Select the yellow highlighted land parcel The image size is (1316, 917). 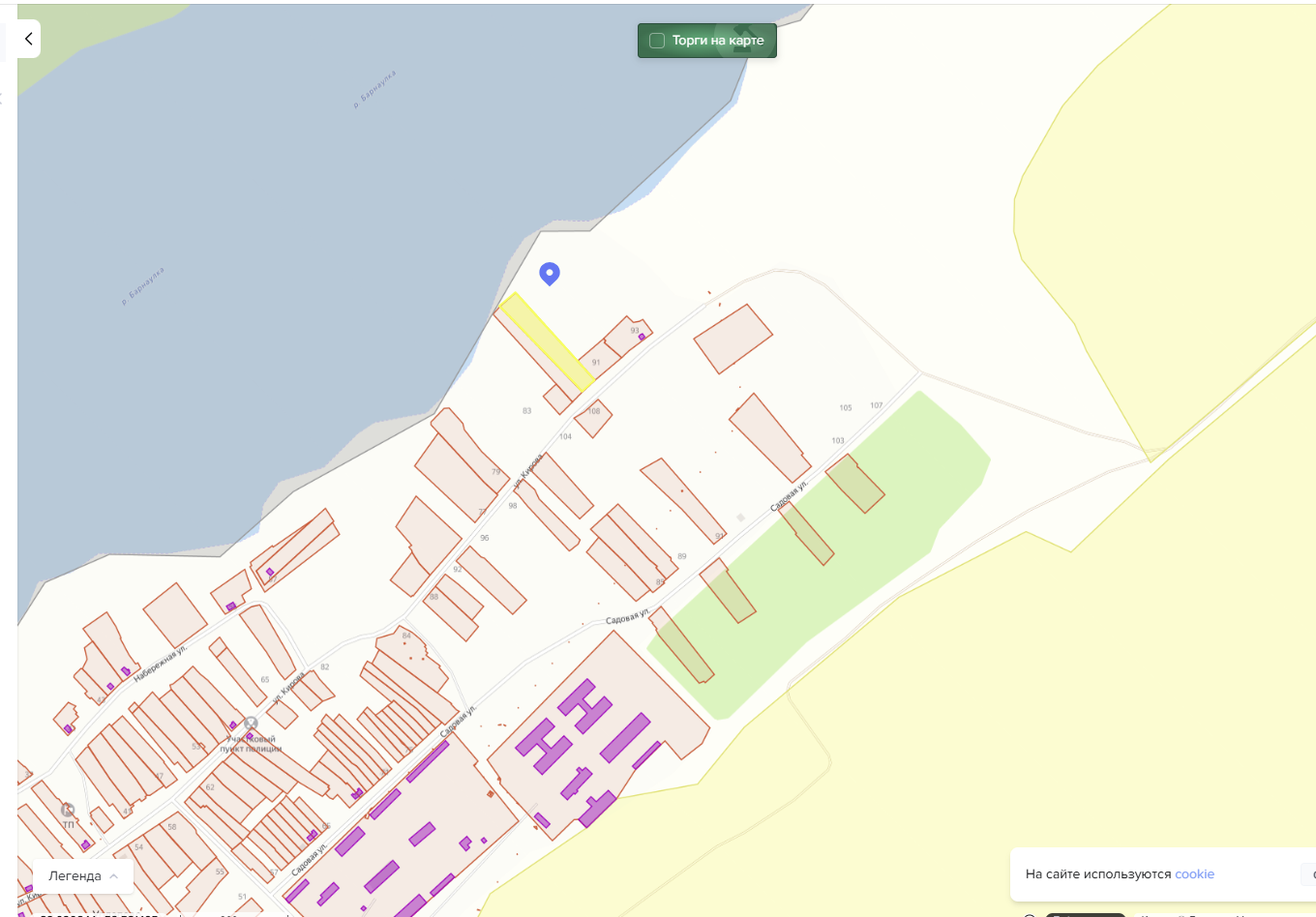coord(547,341)
